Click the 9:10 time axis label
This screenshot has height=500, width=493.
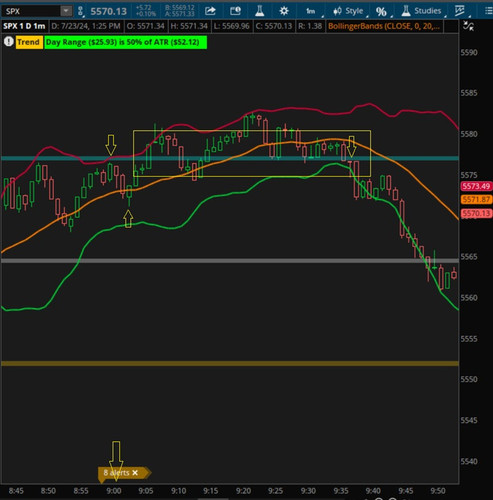click(x=179, y=491)
